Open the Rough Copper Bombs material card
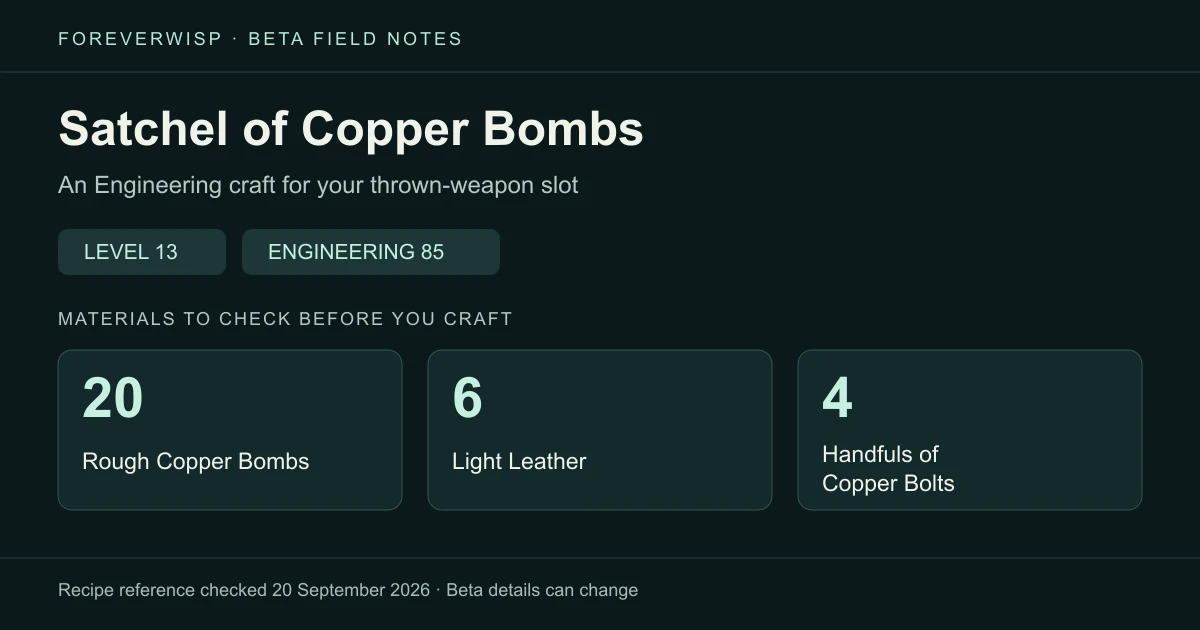The height and width of the screenshot is (630, 1200). (230, 430)
